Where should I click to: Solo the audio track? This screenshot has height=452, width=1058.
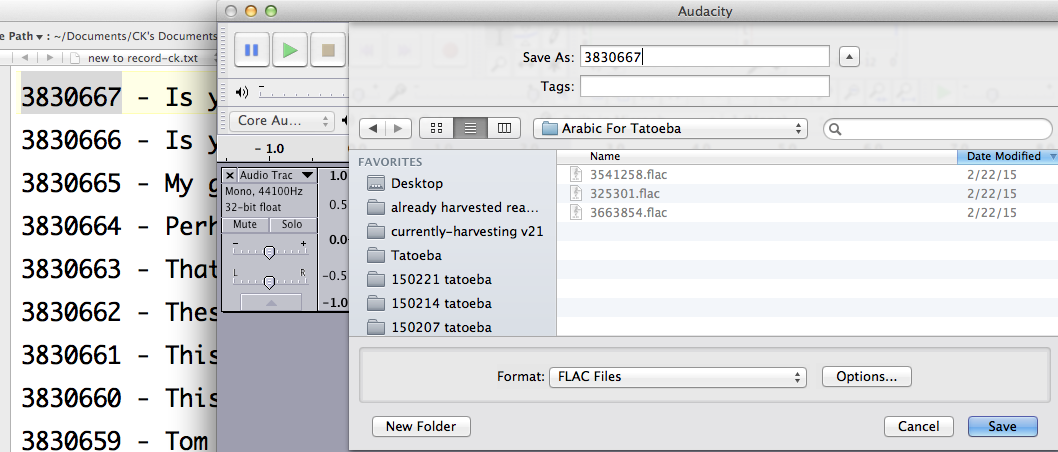pyautogui.click(x=292, y=225)
